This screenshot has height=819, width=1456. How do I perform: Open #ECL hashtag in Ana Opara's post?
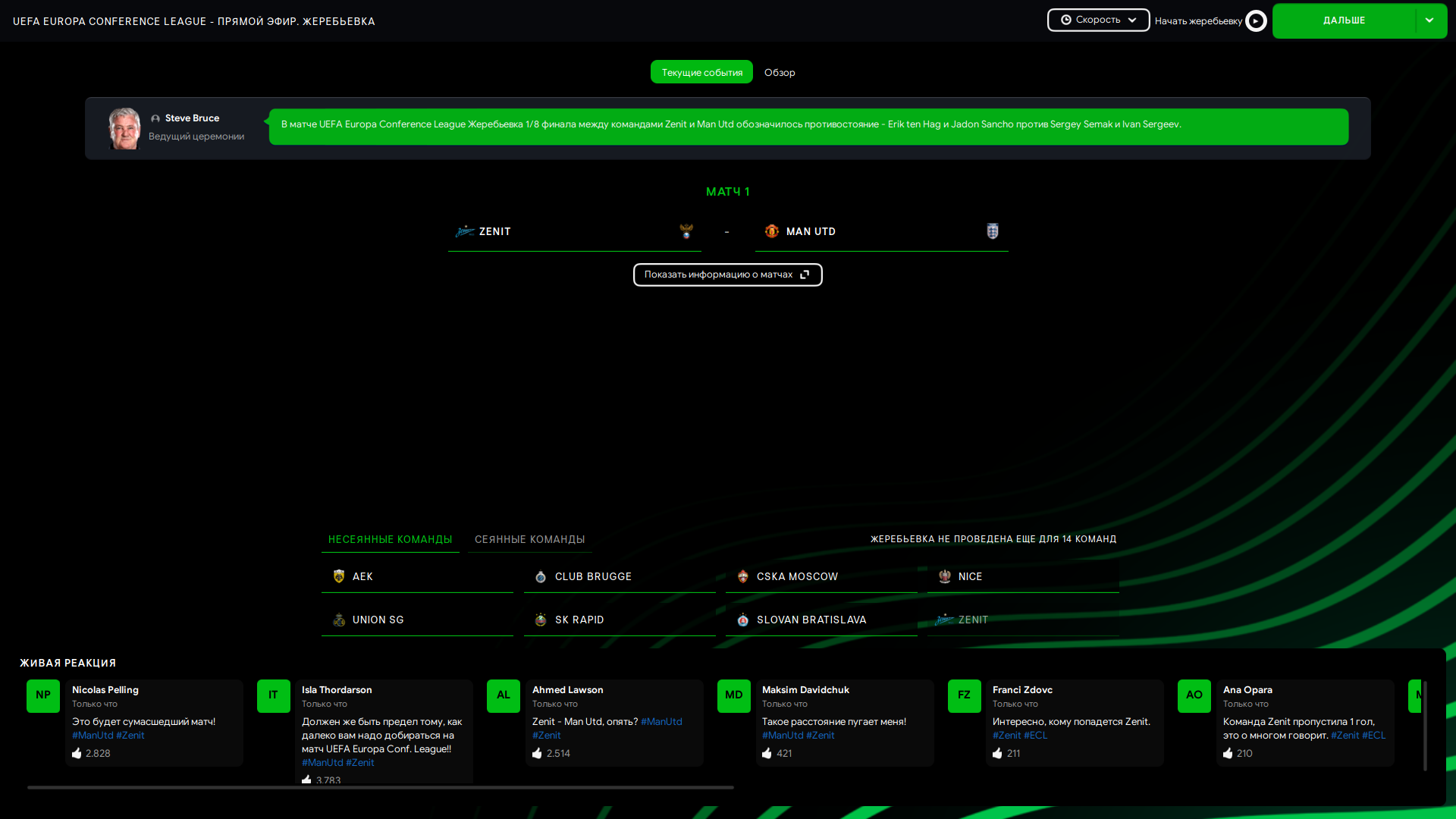click(1374, 736)
